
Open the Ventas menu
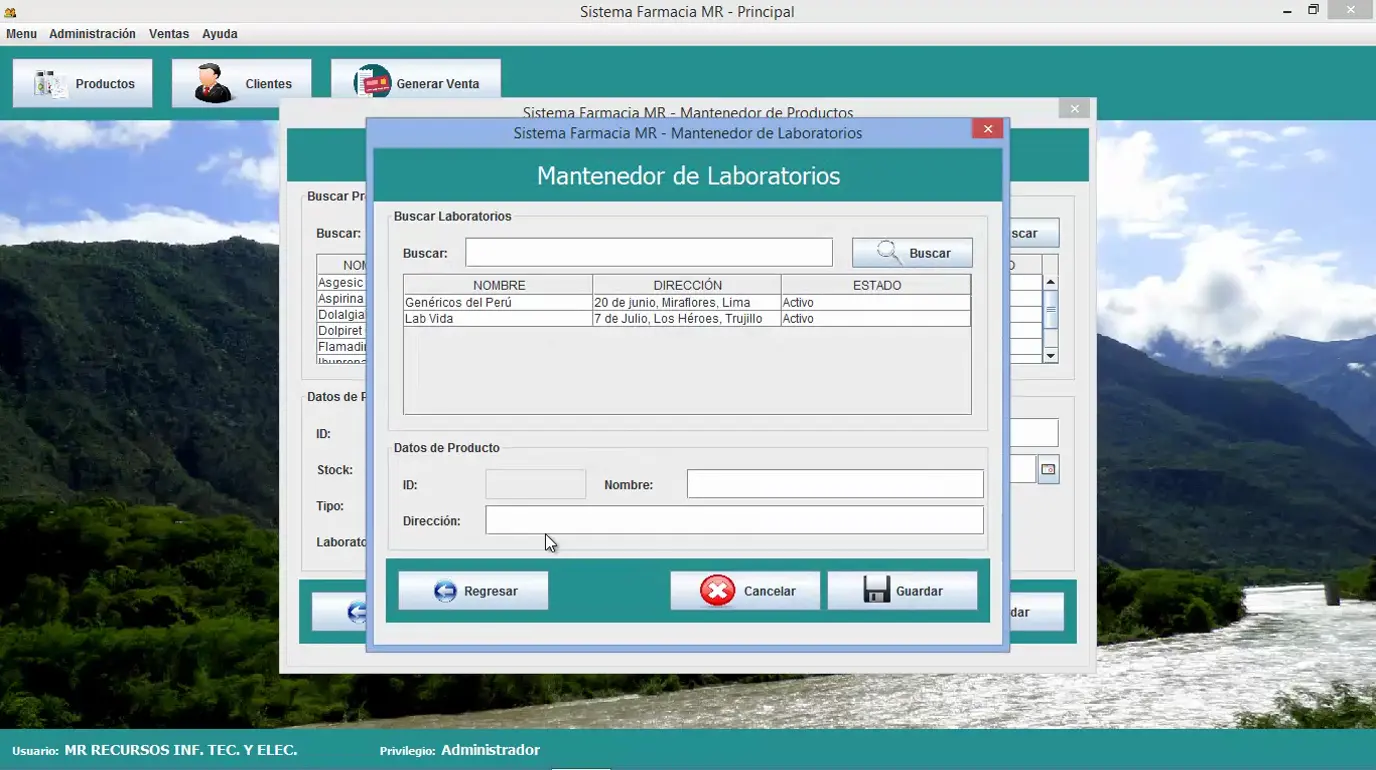click(x=168, y=33)
